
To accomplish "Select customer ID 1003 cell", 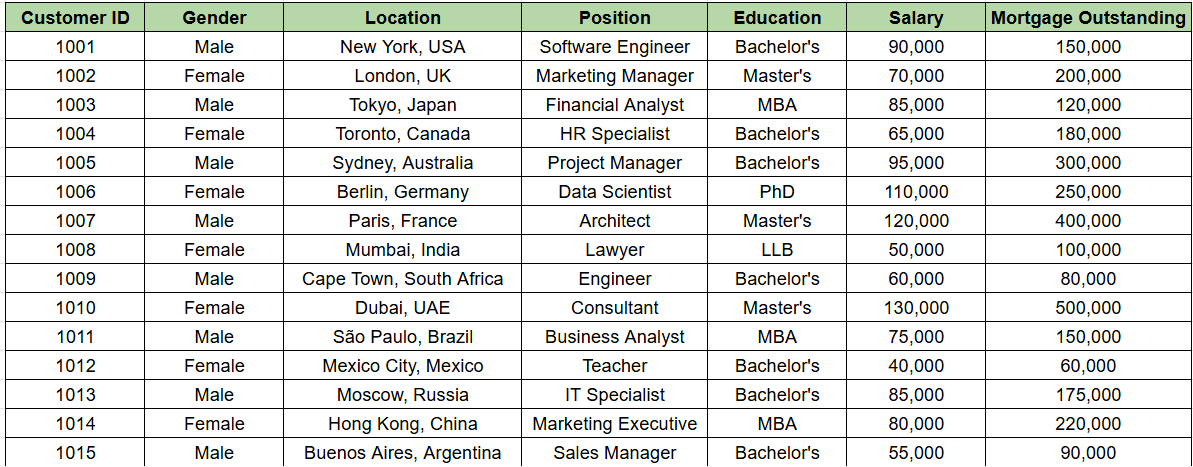I will click(x=75, y=105).
